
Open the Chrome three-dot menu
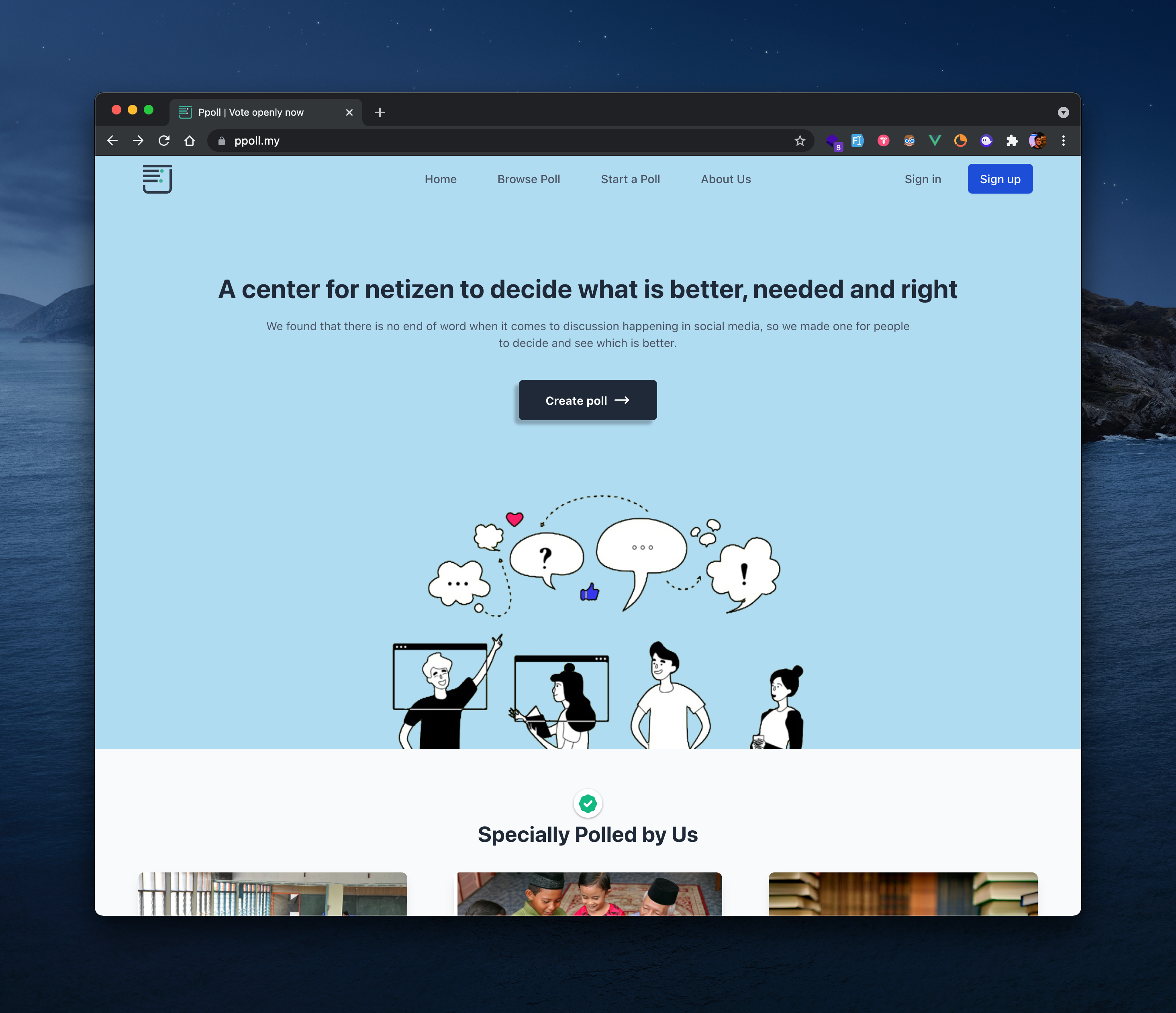click(1063, 141)
